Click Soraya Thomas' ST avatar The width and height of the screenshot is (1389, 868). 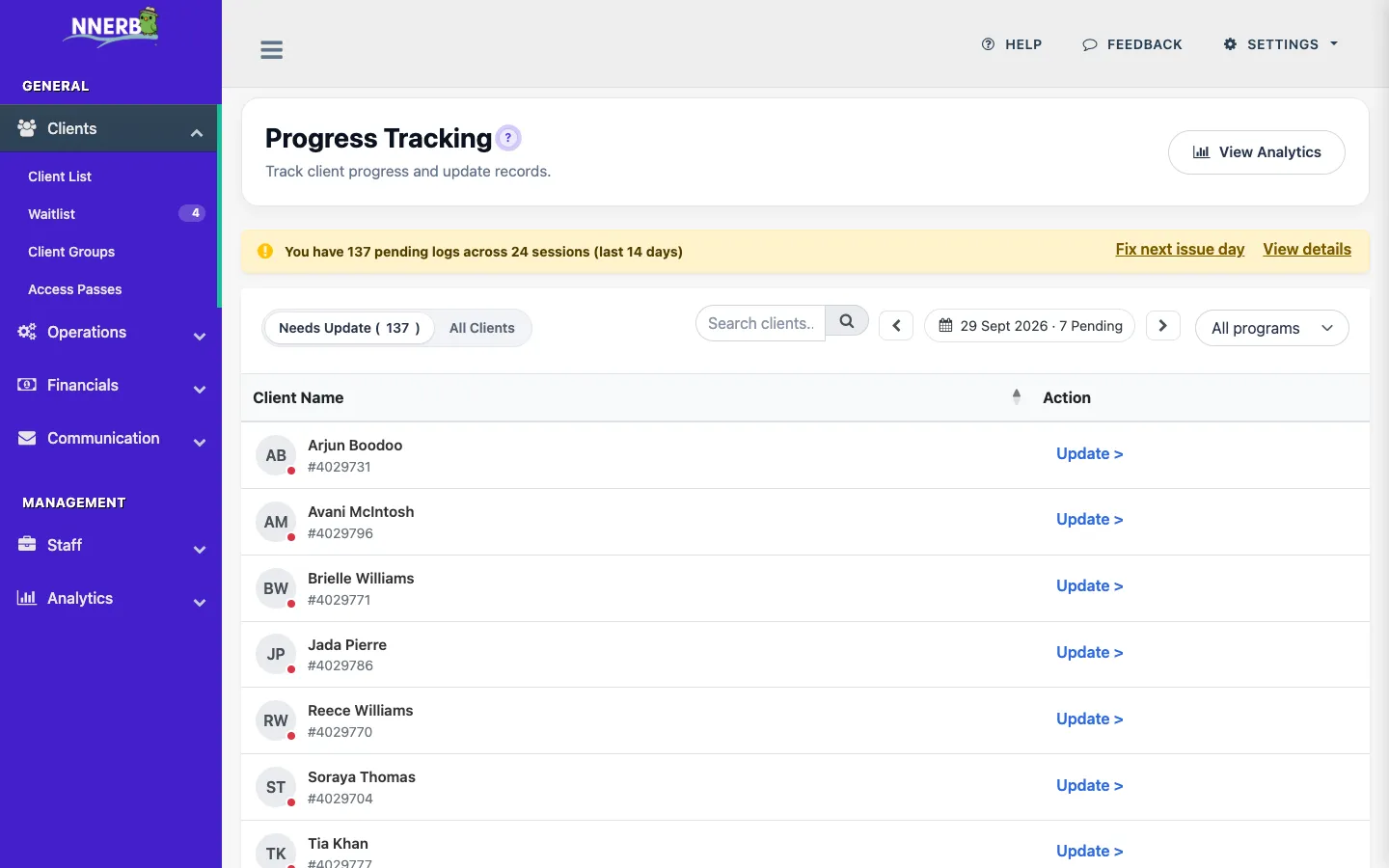pyautogui.click(x=276, y=787)
